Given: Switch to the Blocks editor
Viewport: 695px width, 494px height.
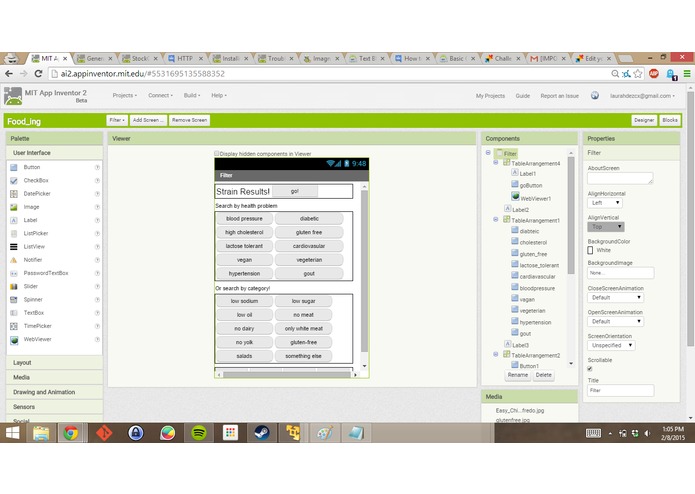Looking at the screenshot, I should click(x=669, y=120).
